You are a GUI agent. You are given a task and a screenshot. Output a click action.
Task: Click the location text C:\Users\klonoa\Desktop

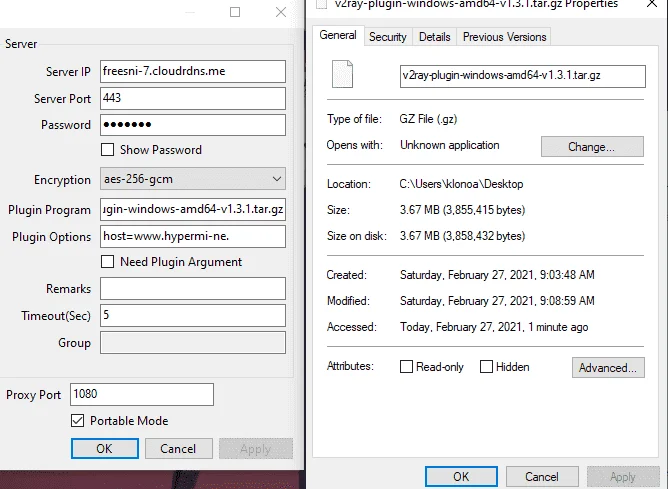[x=461, y=184]
